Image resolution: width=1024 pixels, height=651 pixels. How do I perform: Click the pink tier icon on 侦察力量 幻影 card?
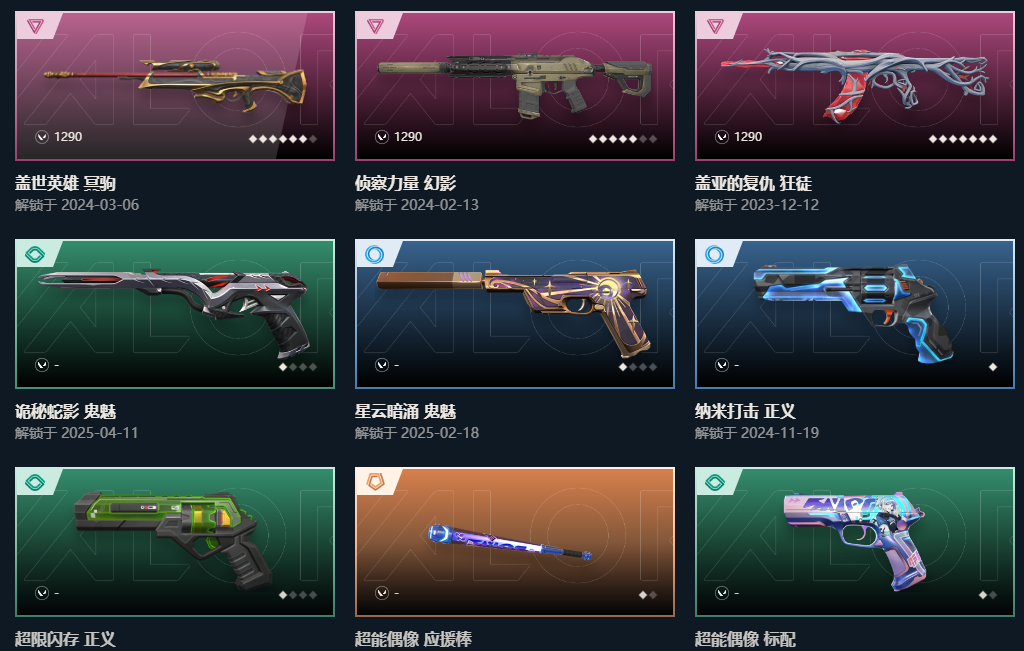[x=376, y=26]
